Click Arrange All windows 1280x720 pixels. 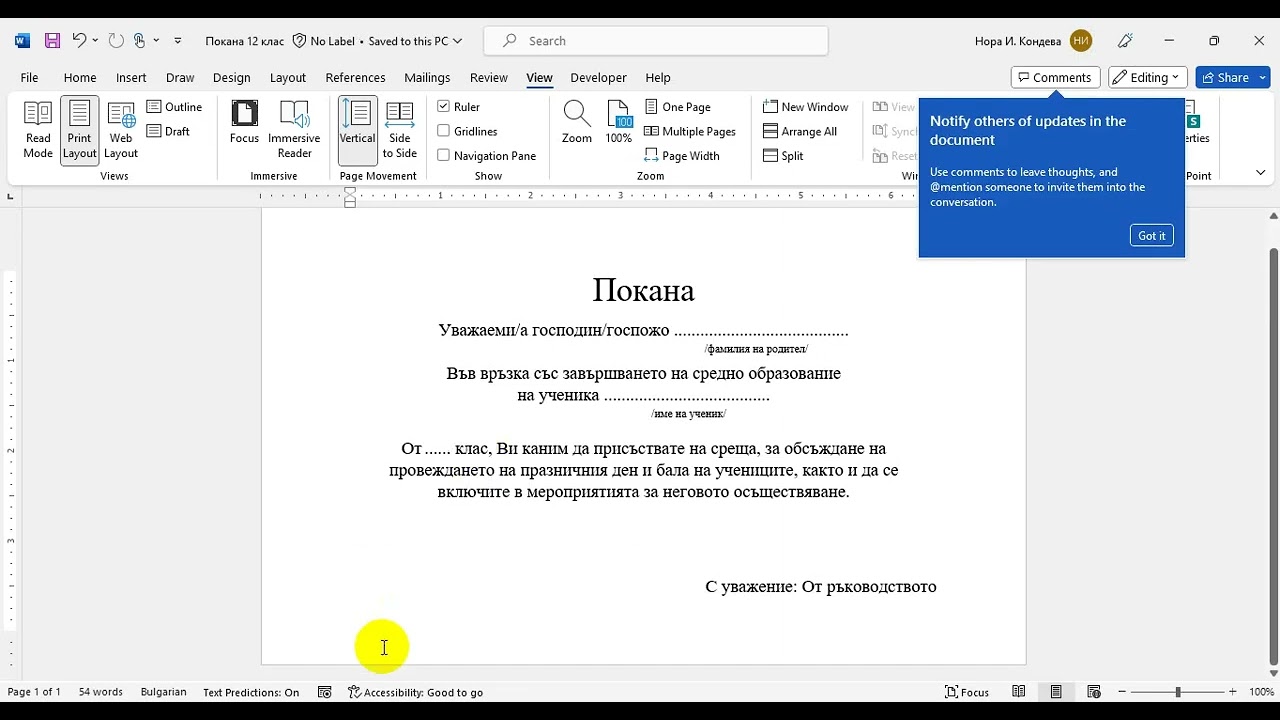point(799,131)
